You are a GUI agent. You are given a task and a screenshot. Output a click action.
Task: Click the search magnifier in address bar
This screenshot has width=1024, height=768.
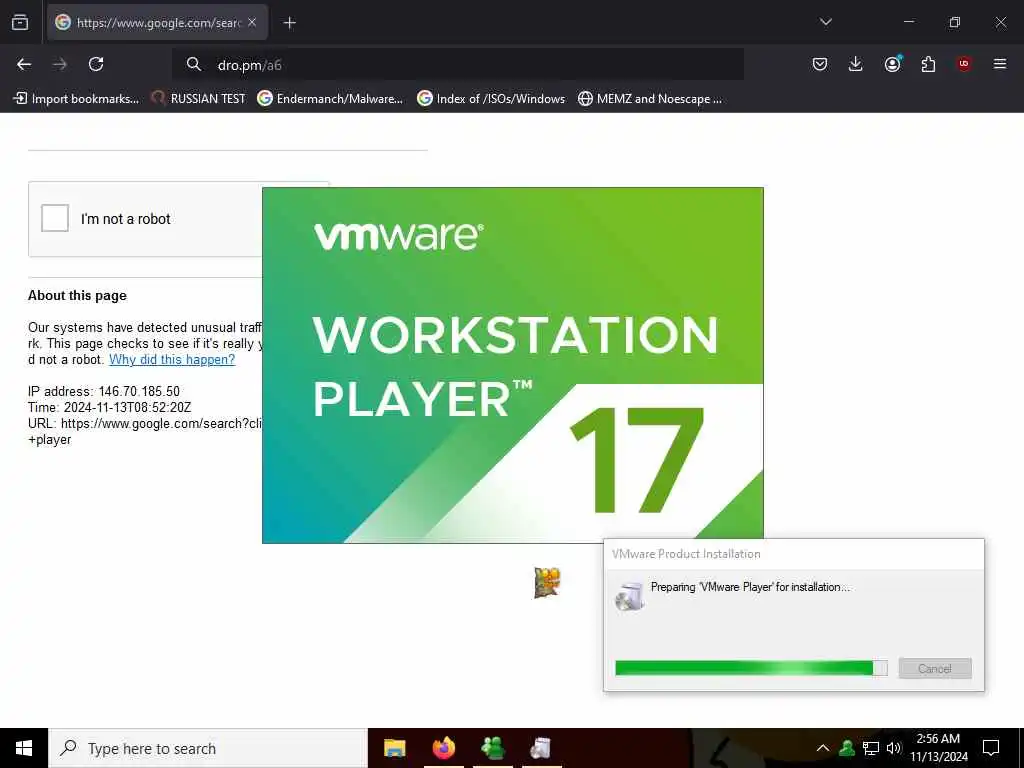(x=193, y=64)
